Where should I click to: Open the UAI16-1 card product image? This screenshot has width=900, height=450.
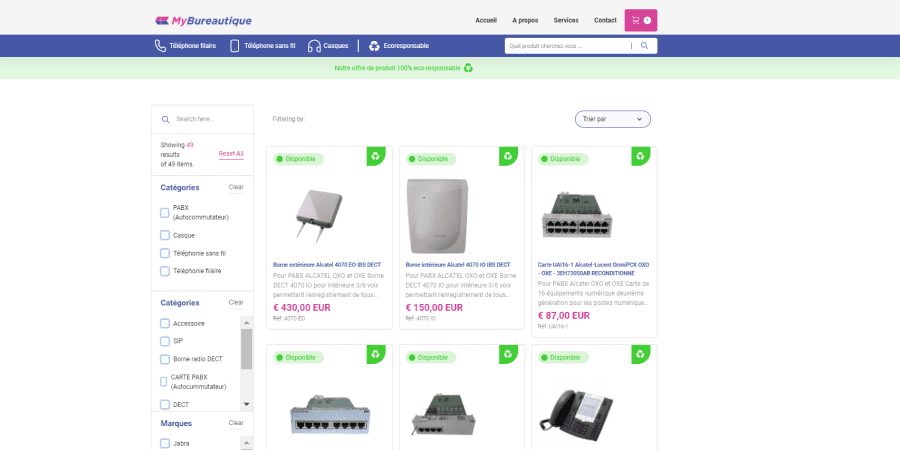coord(577,216)
